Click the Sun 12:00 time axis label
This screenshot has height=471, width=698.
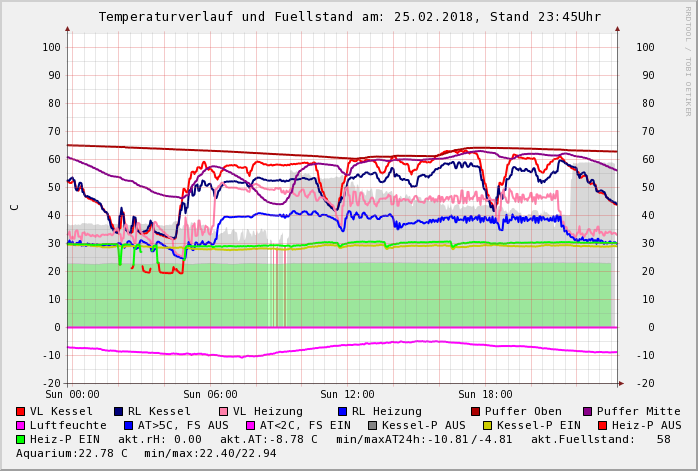(346, 394)
